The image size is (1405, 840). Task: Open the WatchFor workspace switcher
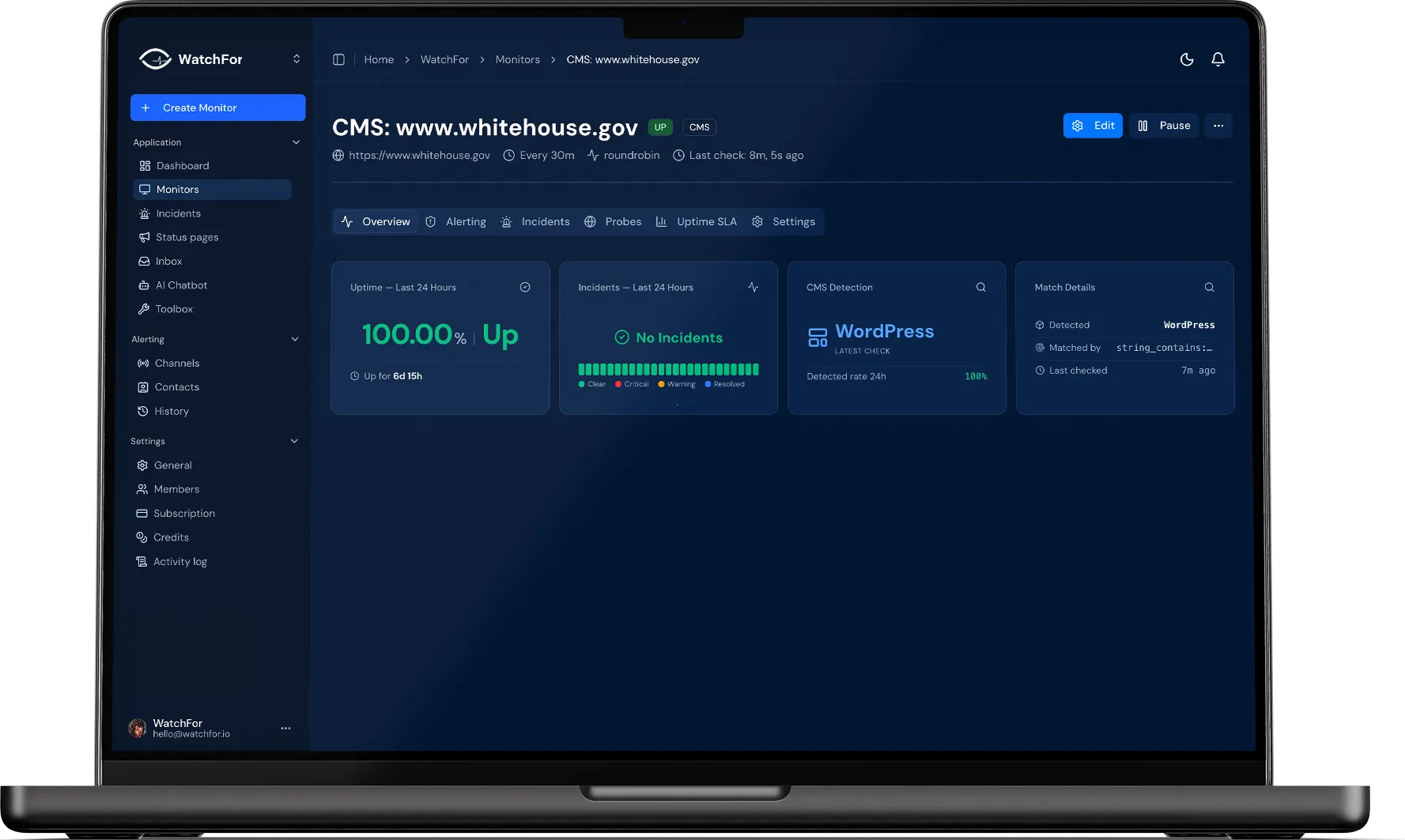296,59
